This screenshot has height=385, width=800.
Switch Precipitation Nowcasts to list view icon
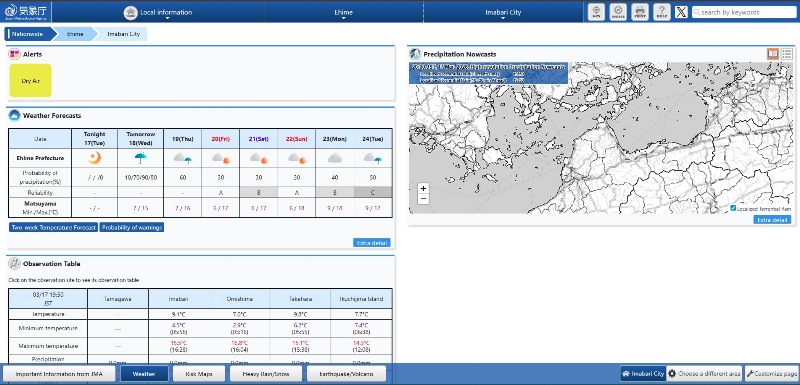[x=787, y=54]
